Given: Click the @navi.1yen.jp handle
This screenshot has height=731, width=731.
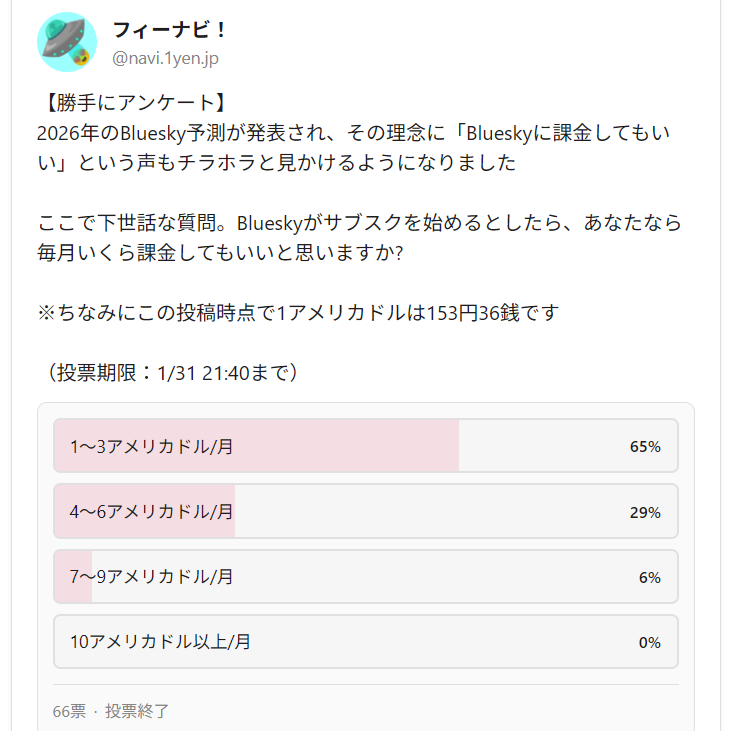Looking at the screenshot, I should click(165, 58).
